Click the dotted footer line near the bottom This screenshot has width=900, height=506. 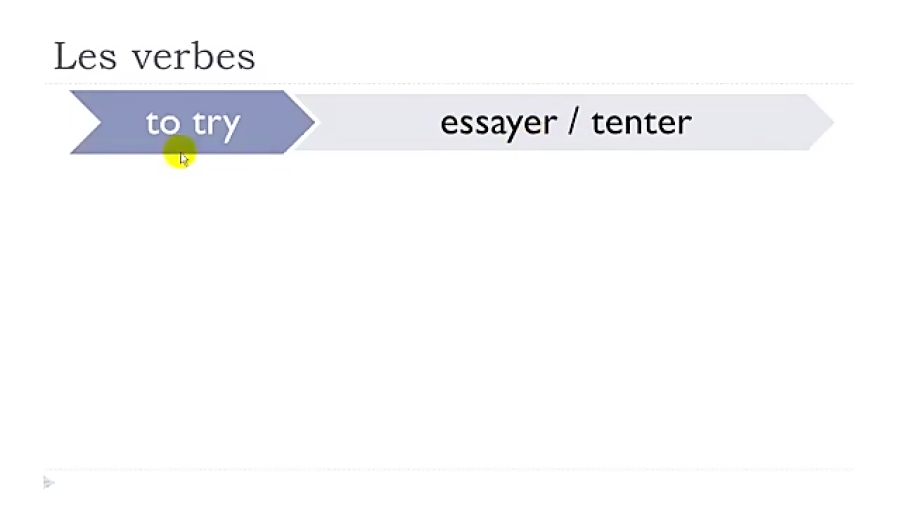point(450,469)
